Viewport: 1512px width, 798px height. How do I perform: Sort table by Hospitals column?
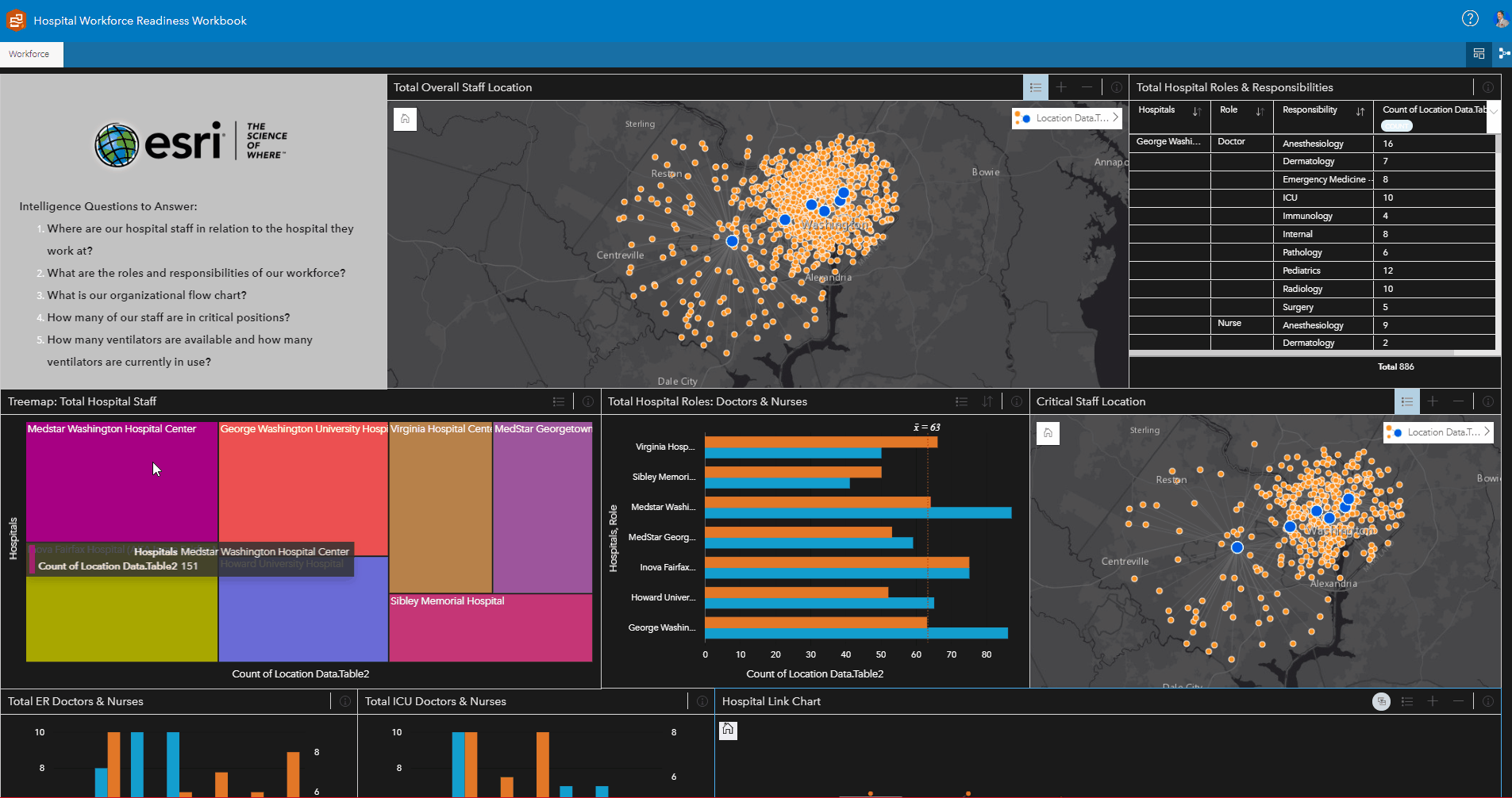click(1197, 111)
